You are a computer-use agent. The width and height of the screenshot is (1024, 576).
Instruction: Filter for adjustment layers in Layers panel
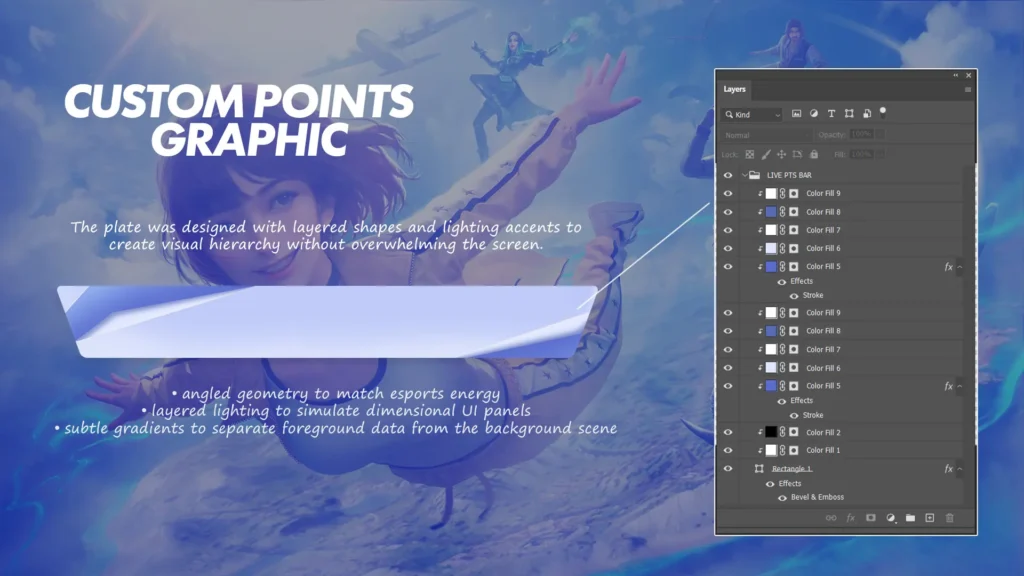[x=814, y=114]
